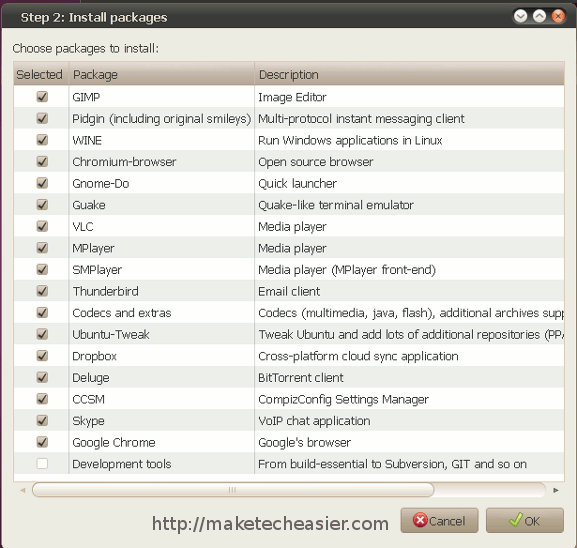Select the Guake package name
The image size is (577, 548).
point(89,205)
